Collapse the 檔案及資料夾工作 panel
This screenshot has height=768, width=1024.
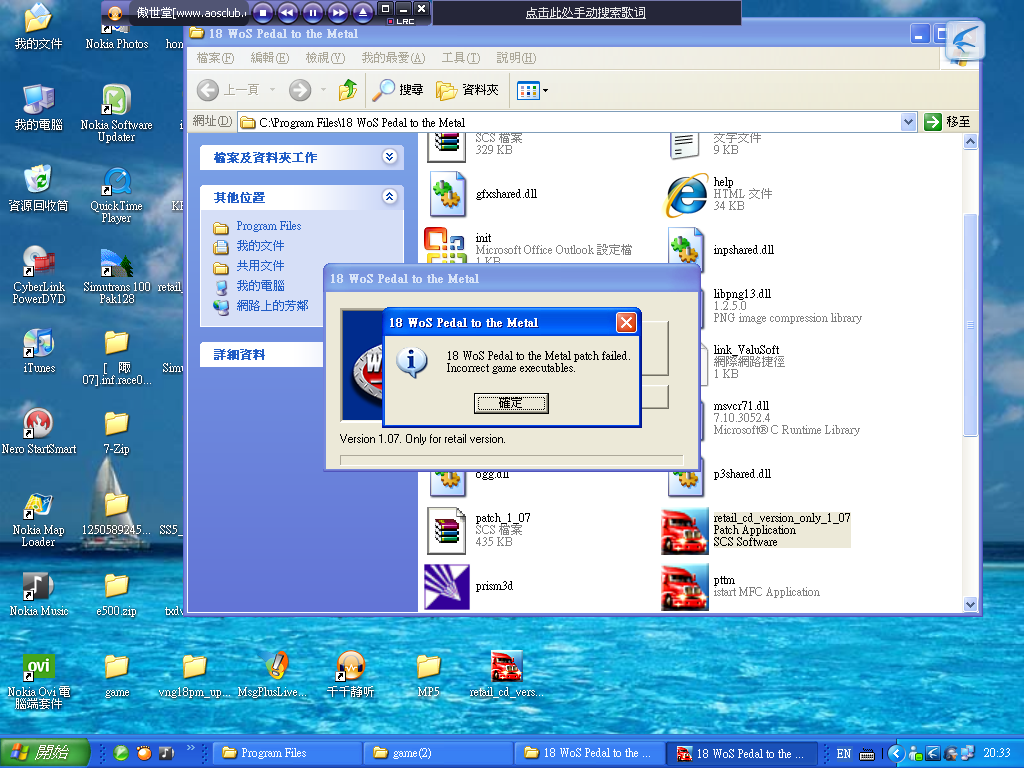389,157
